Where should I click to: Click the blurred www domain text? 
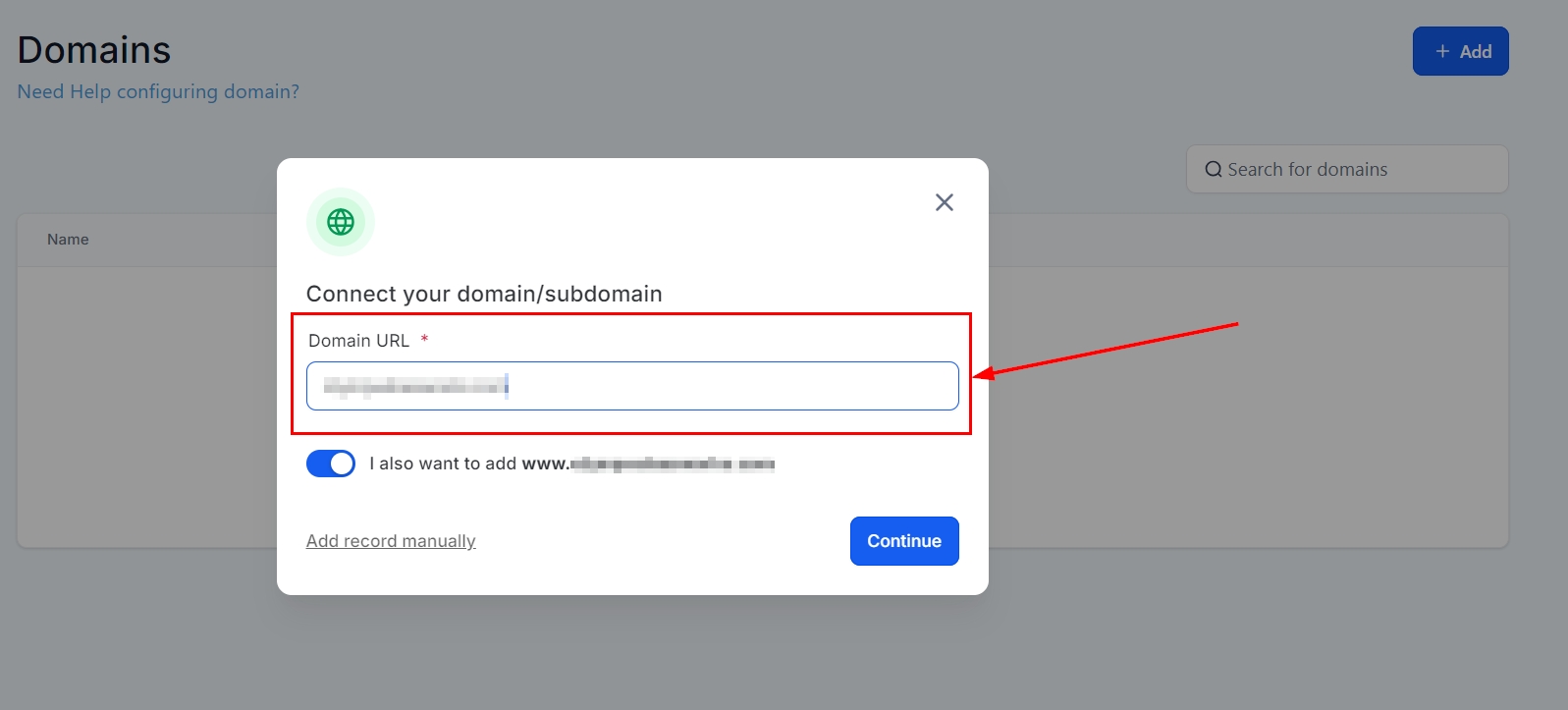click(x=673, y=464)
